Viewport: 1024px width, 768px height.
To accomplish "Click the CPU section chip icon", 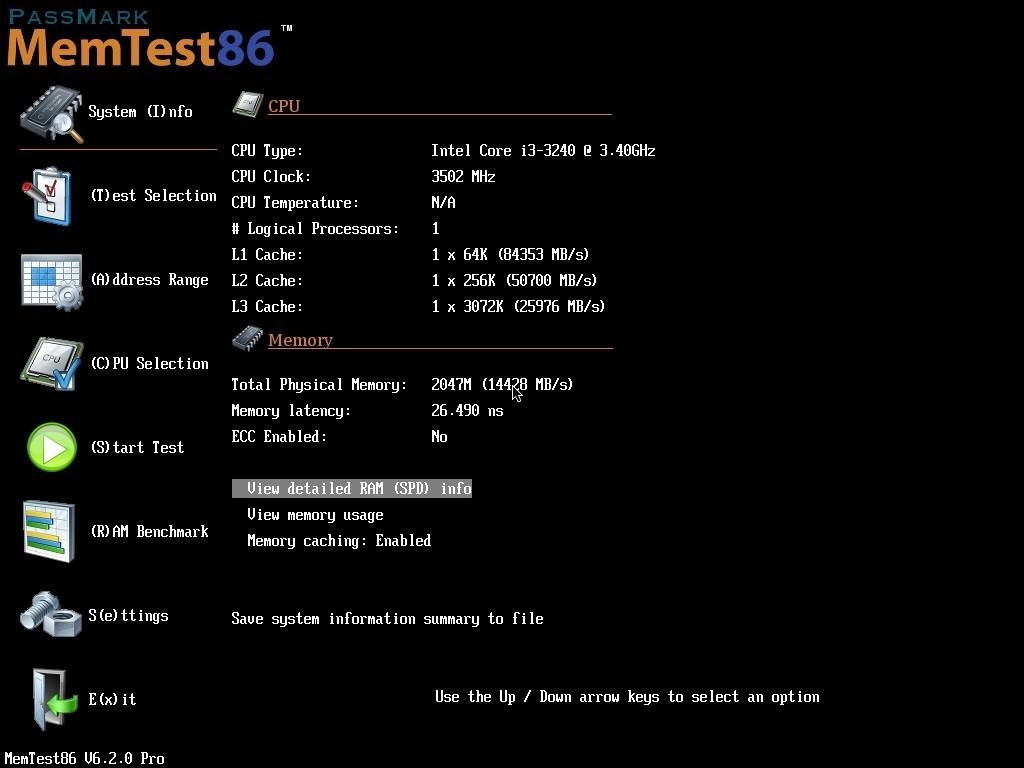I will coord(248,104).
